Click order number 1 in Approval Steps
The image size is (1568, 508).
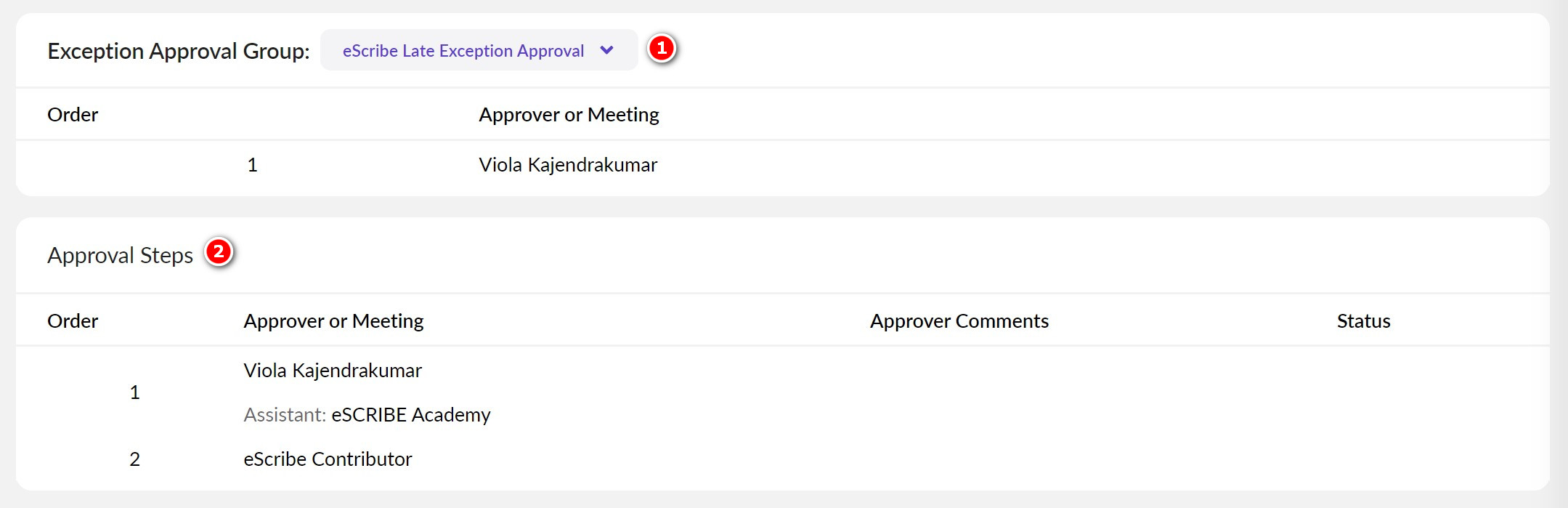[134, 392]
